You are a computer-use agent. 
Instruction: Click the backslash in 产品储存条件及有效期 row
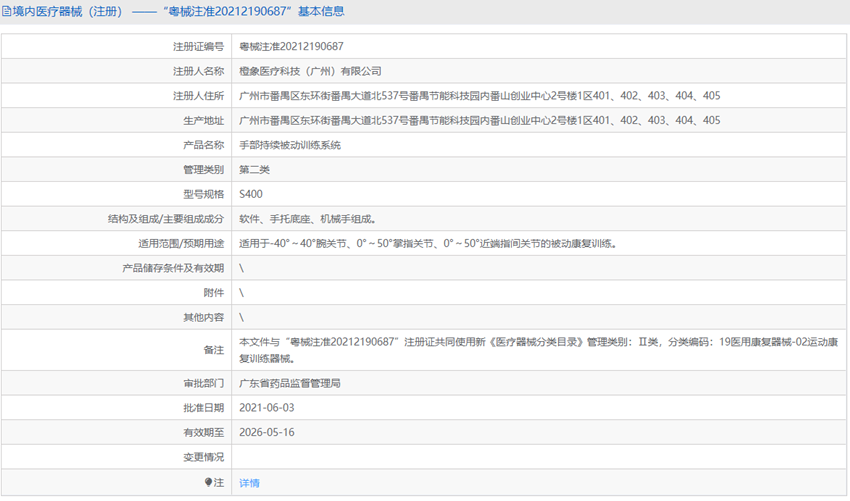tap(241, 268)
